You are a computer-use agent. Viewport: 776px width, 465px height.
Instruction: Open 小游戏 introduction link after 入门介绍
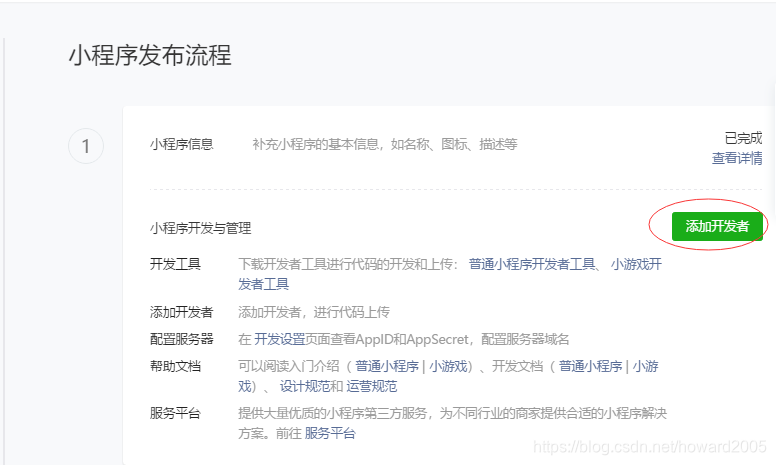(448, 367)
